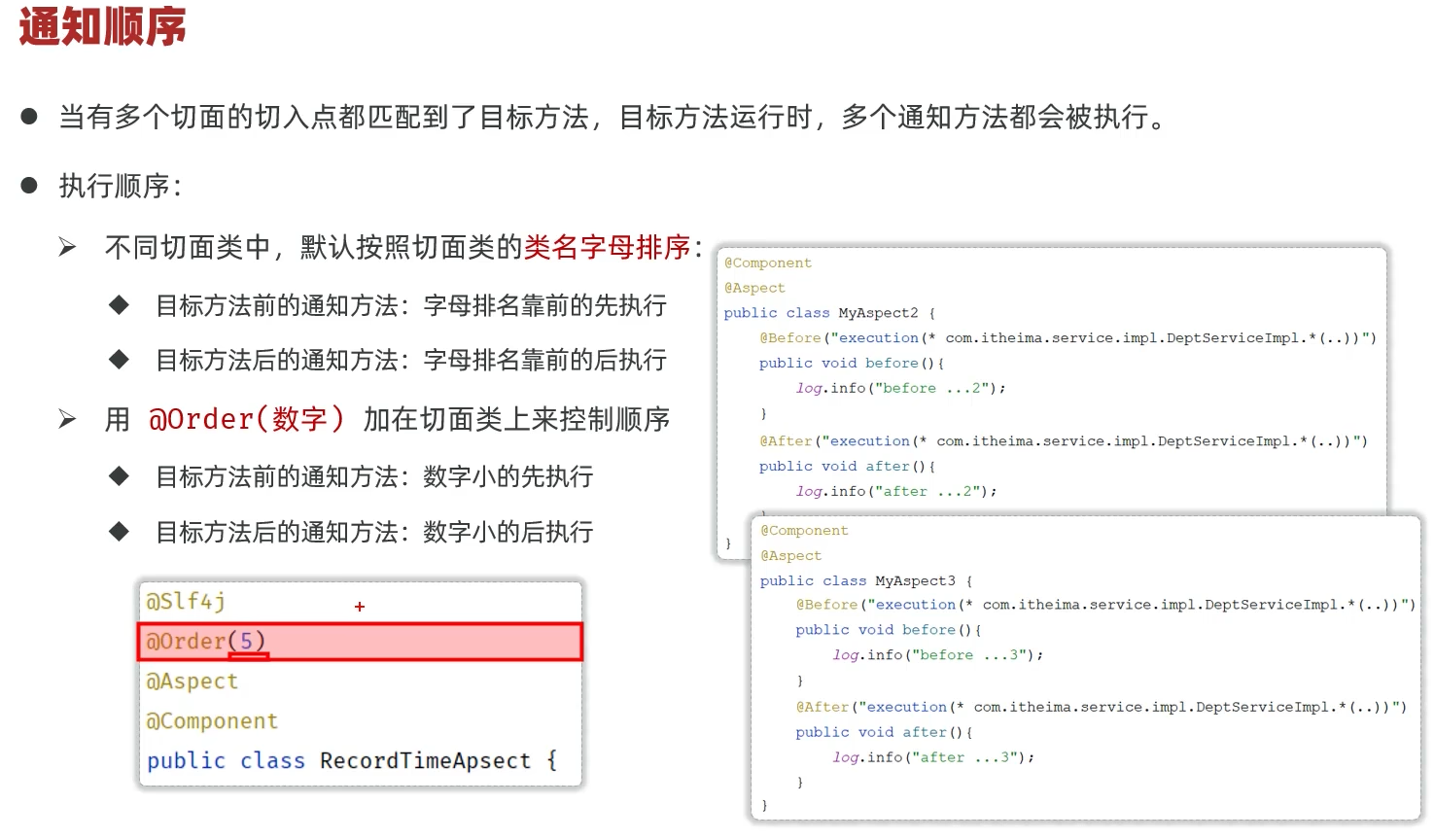This screenshot has width=1435, height=840.
Task: Click the @Slf4j annotation line
Action: click(x=186, y=602)
